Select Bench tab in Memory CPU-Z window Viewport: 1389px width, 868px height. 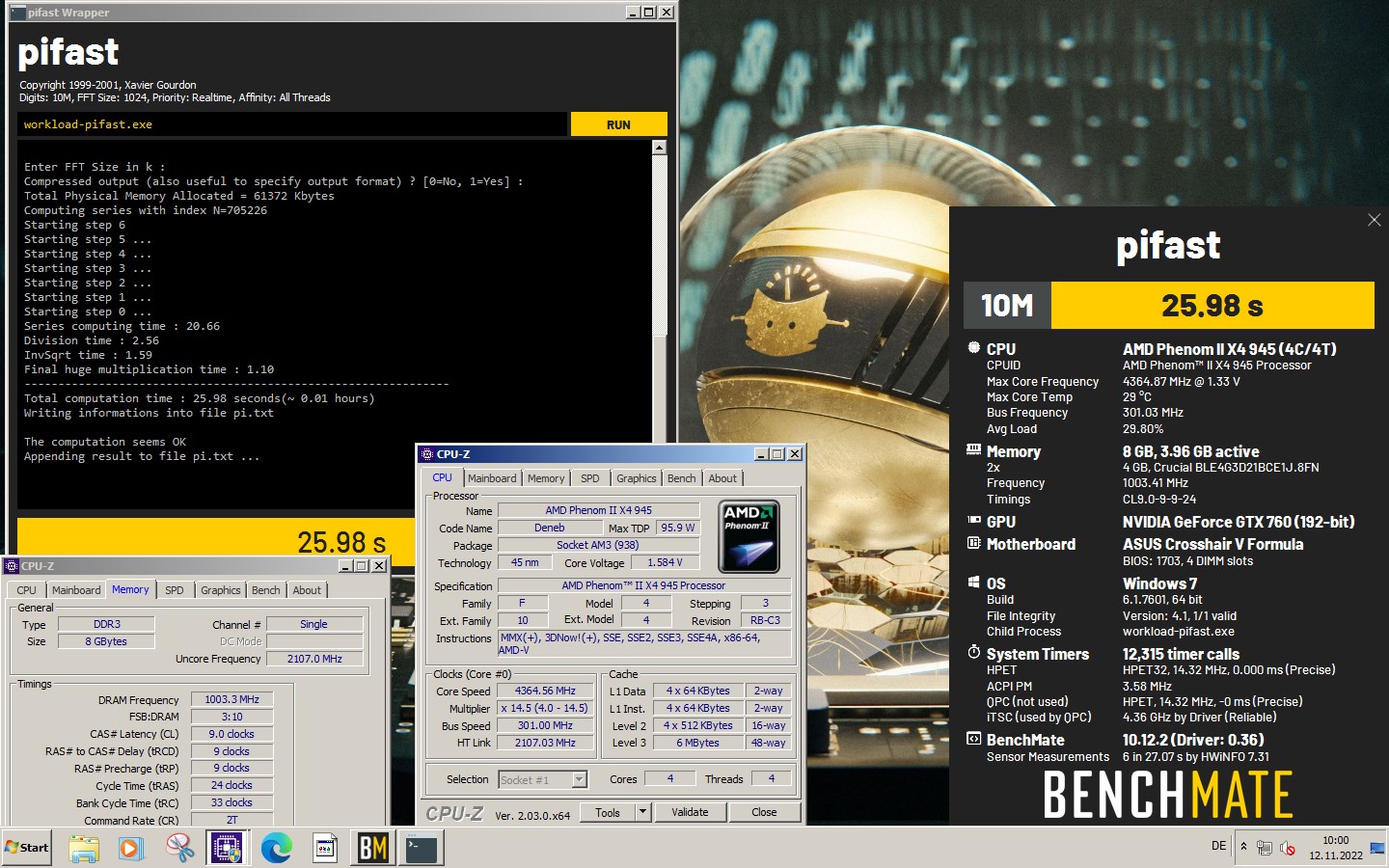pyautogui.click(x=266, y=590)
